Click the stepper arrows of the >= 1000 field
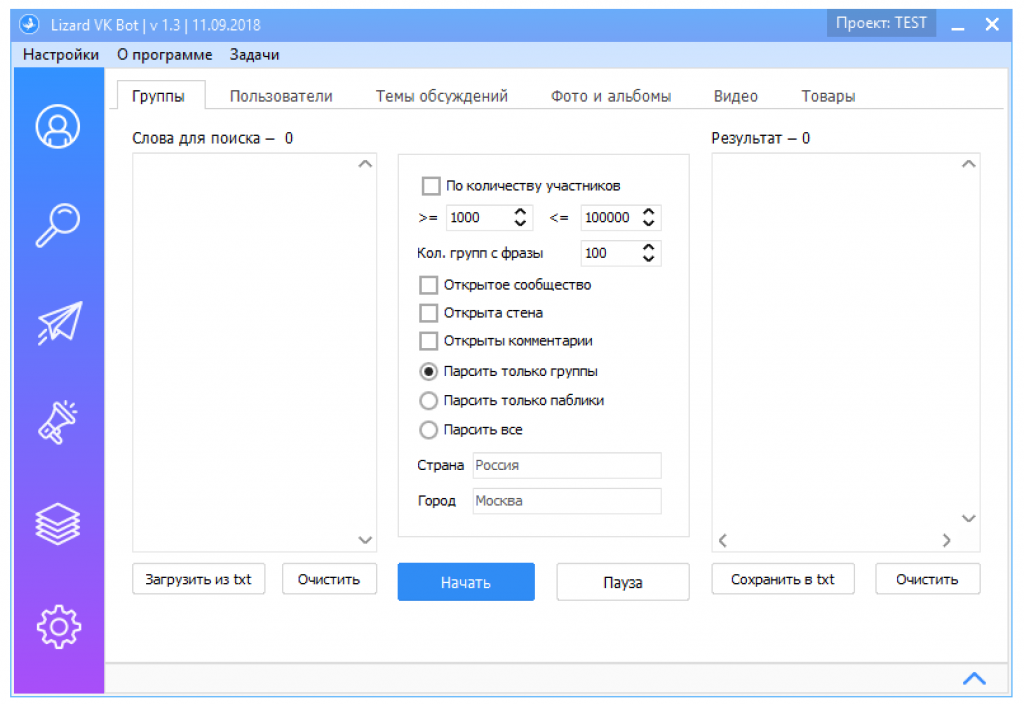Viewport: 1024px width, 705px height. 520,217
